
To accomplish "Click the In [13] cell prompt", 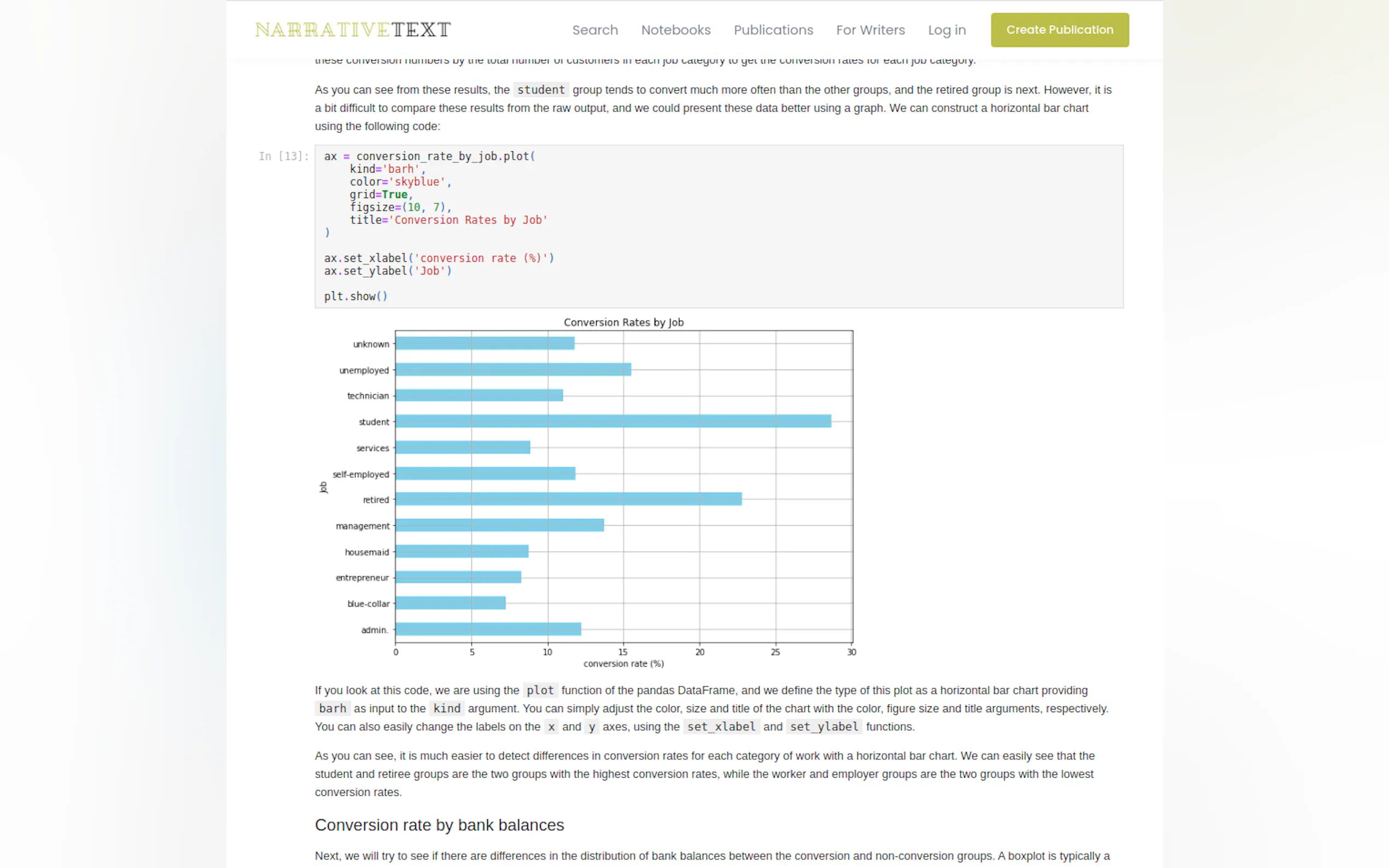I will coord(284,156).
